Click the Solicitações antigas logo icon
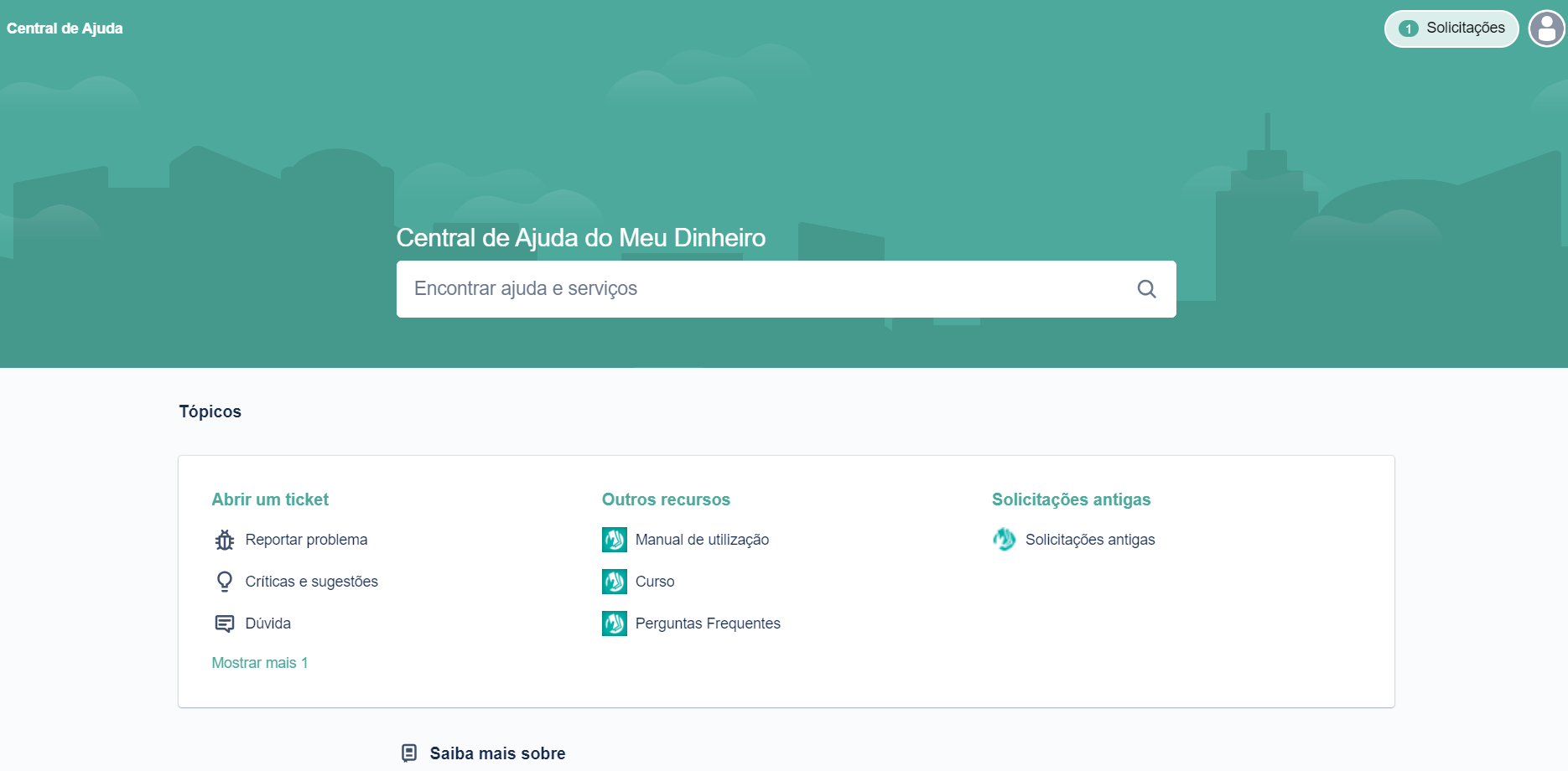 pos(1004,540)
